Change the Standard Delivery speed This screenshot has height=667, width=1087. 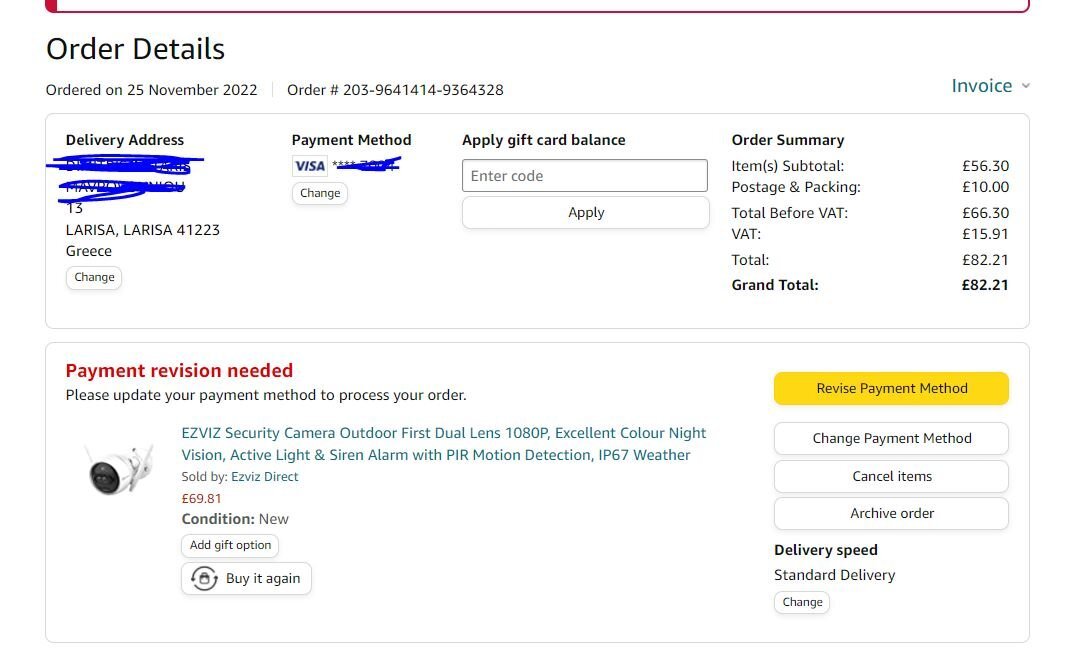(x=802, y=603)
